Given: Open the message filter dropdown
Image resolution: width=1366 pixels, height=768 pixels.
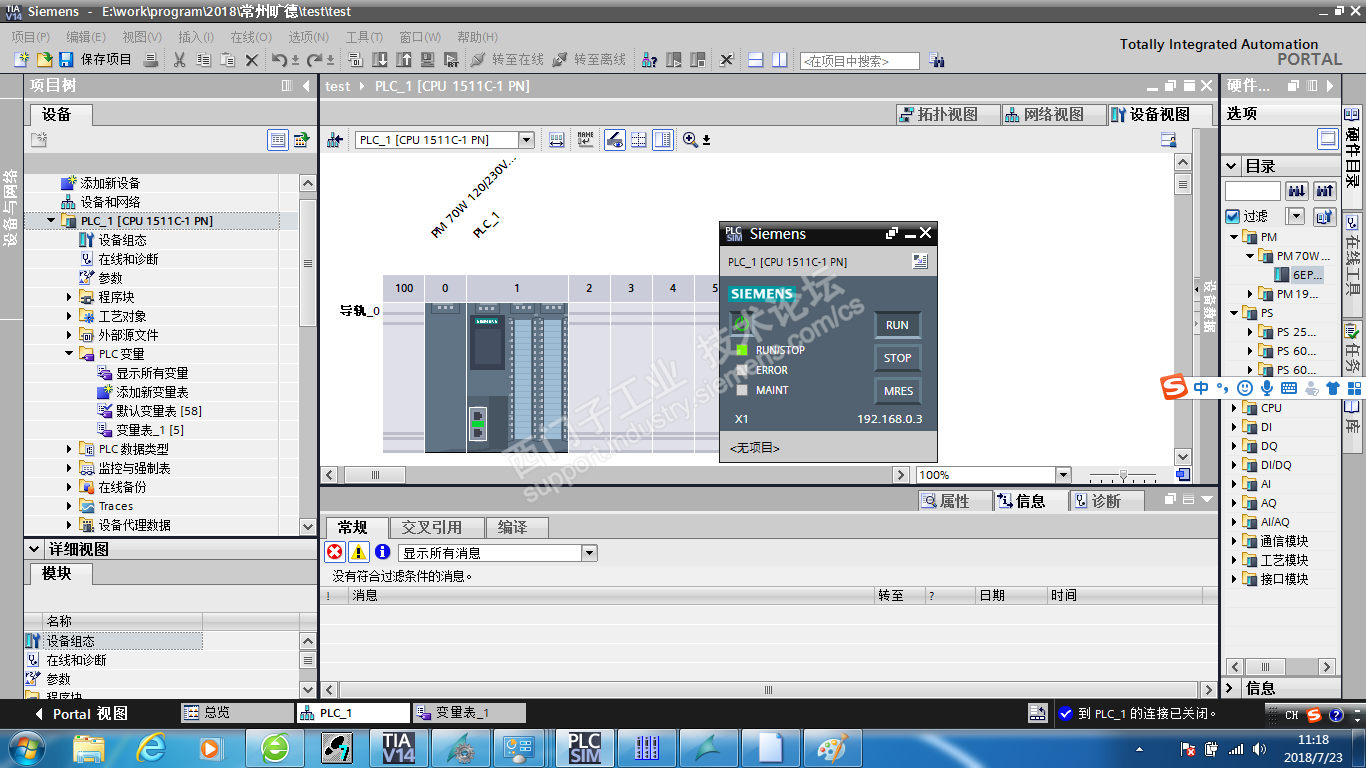Looking at the screenshot, I should [589, 553].
